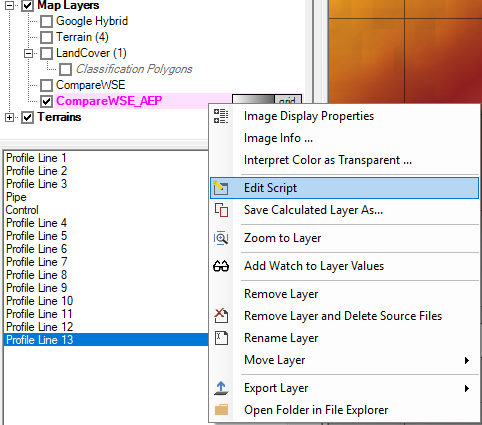
Task: Open the Move Layer submenu arrow
Action: pos(467,360)
